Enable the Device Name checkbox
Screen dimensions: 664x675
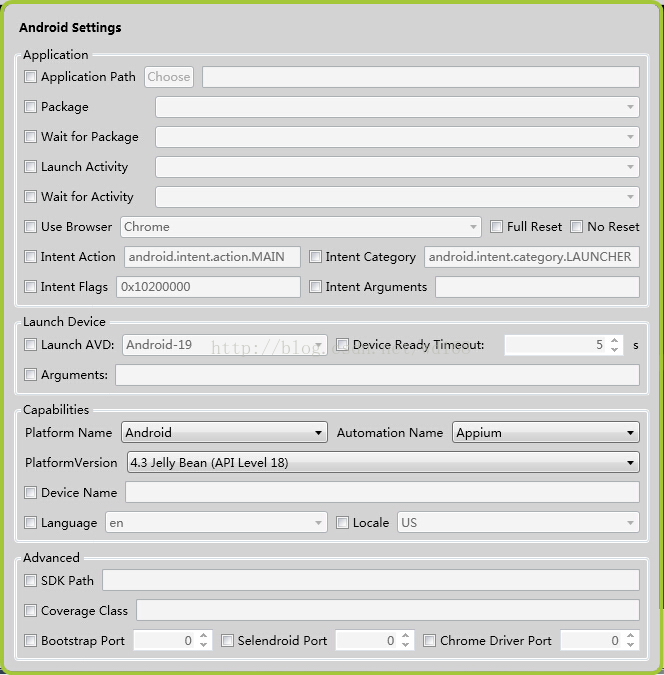pyautogui.click(x=30, y=492)
